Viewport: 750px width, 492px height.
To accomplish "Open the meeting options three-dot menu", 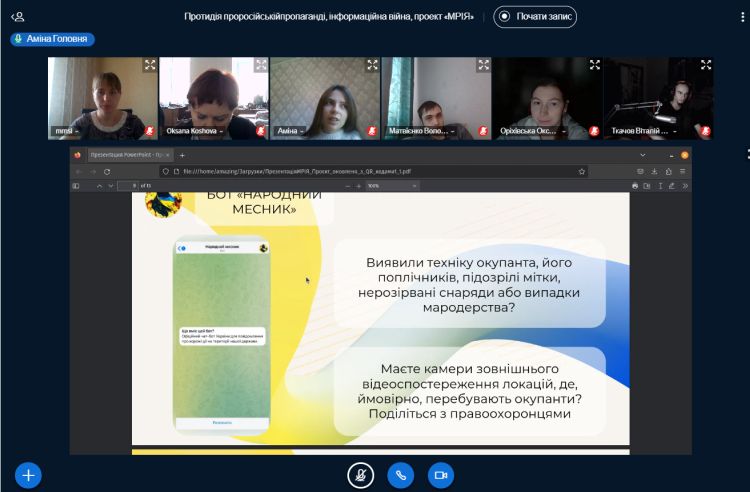I will click(x=746, y=153).
